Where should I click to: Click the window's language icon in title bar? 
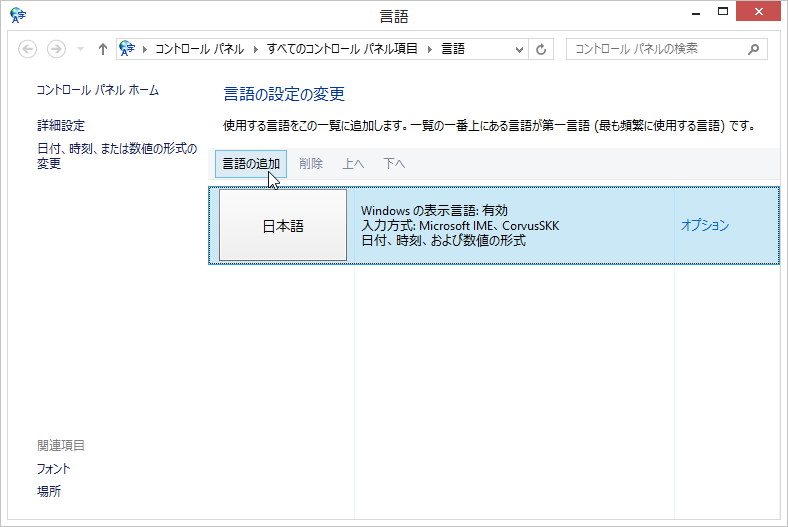click(x=18, y=15)
